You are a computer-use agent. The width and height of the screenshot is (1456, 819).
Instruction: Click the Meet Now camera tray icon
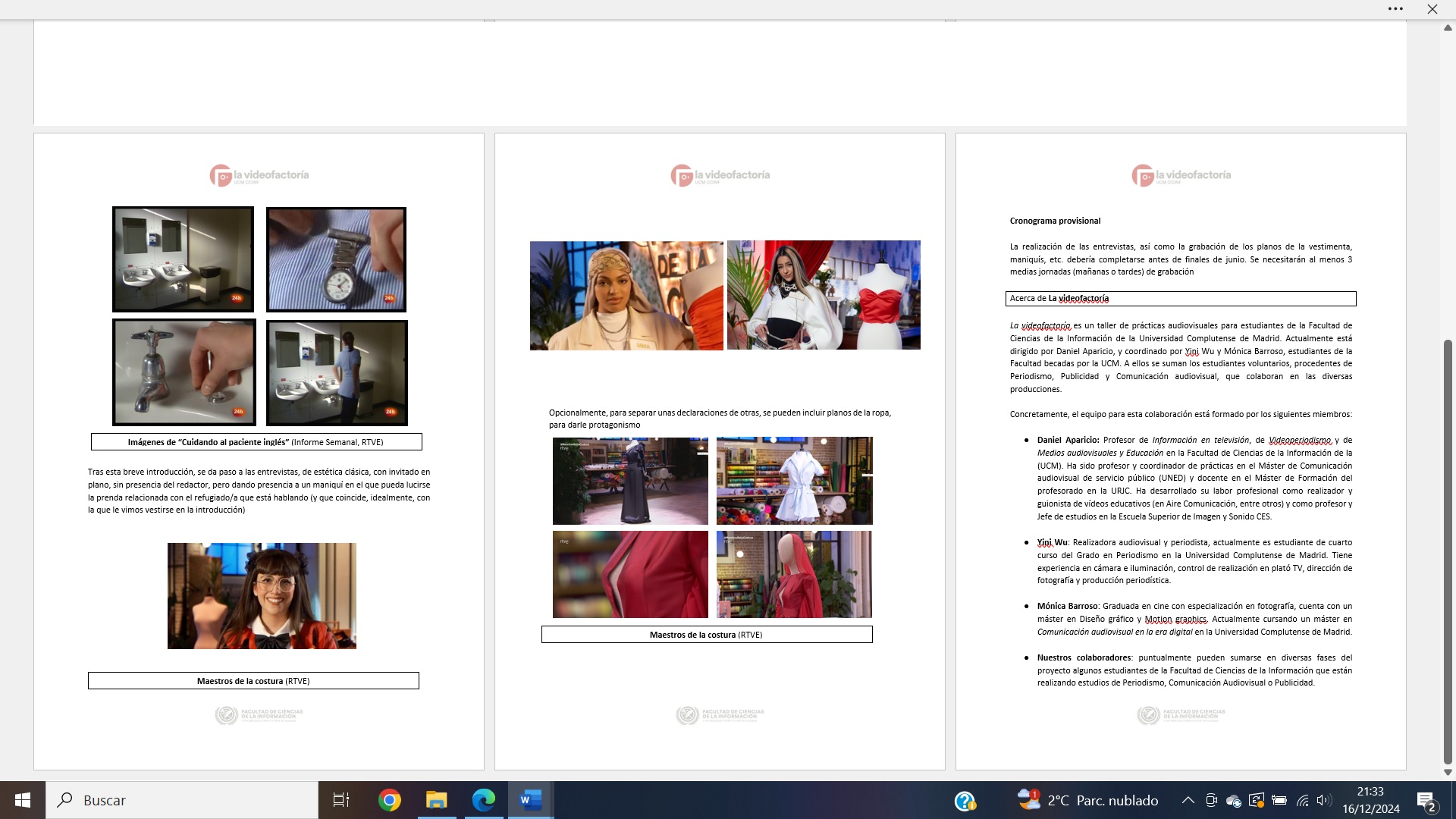pos(1211,800)
